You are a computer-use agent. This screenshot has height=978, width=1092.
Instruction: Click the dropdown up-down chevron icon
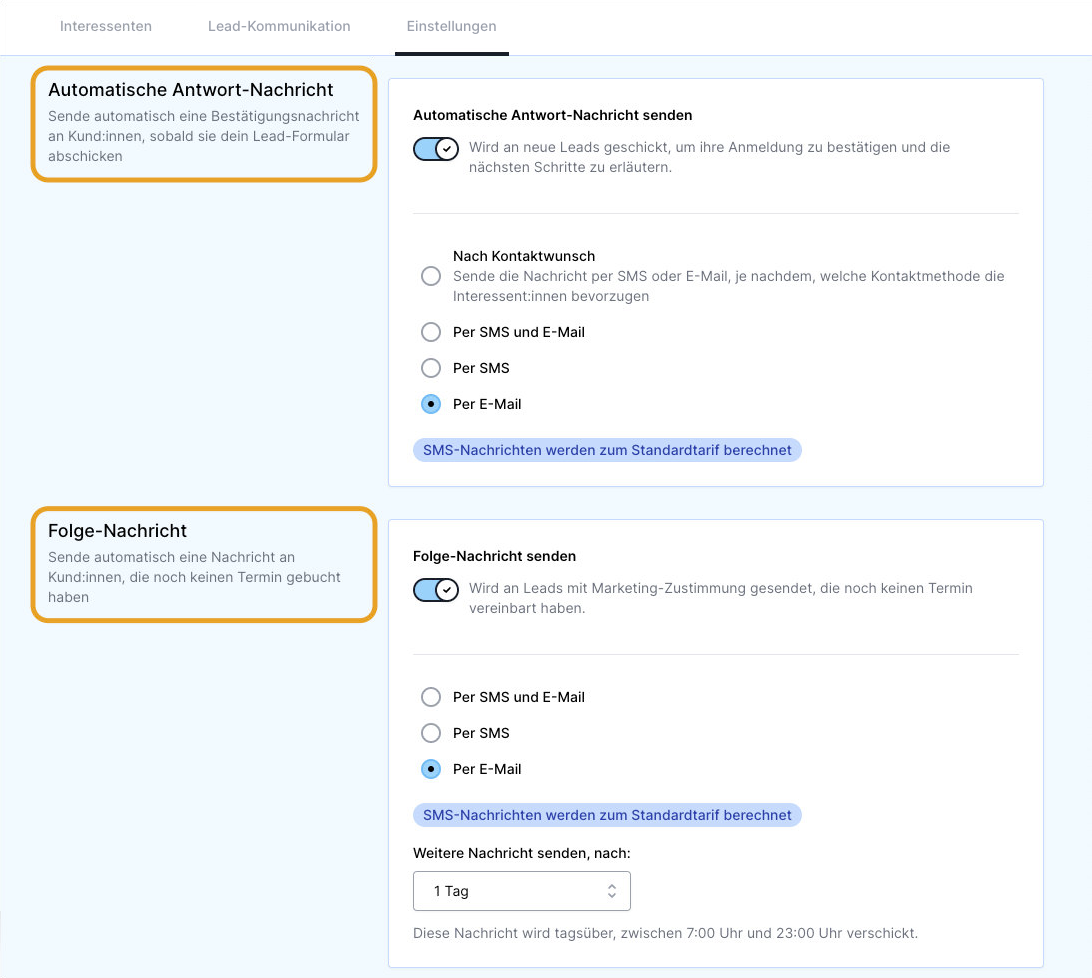tap(611, 891)
